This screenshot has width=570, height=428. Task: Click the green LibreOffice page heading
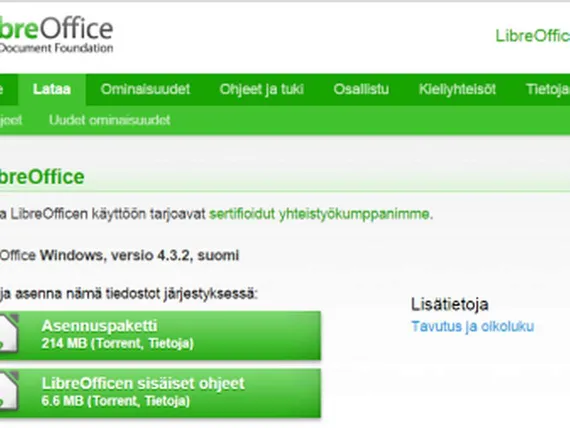[x=42, y=177]
